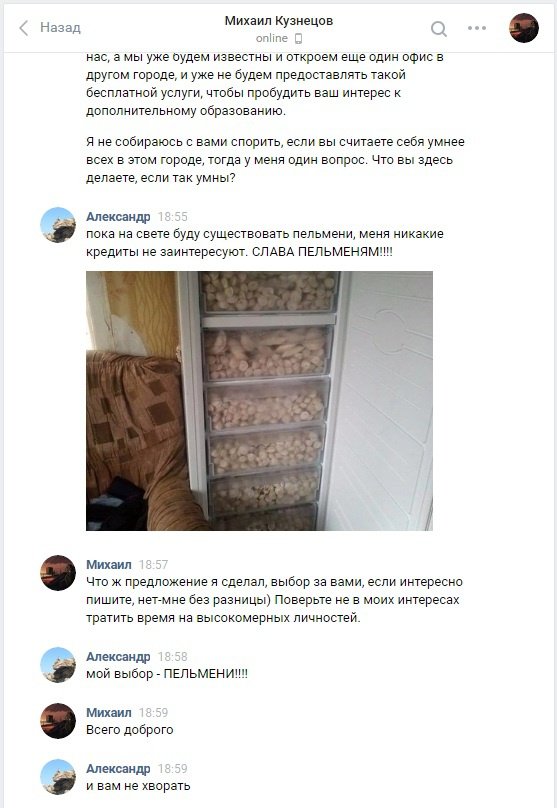Open Александр name link at 18:55
Image resolution: width=557 pixels, height=808 pixels.
coord(118,216)
